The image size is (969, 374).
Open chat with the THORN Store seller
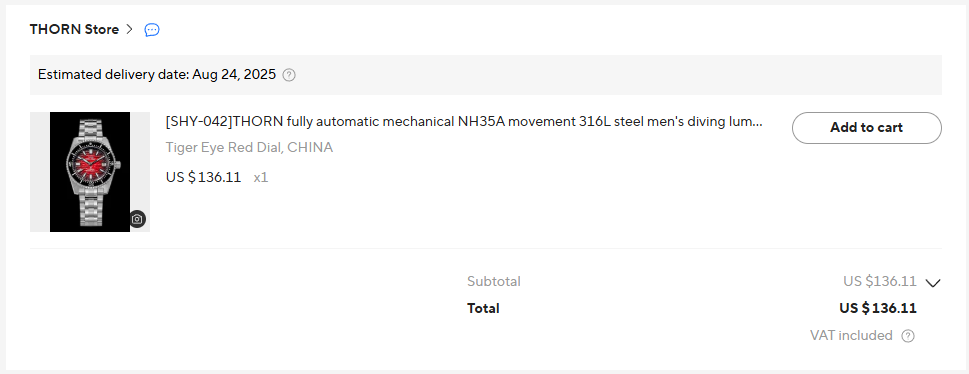pos(152,30)
